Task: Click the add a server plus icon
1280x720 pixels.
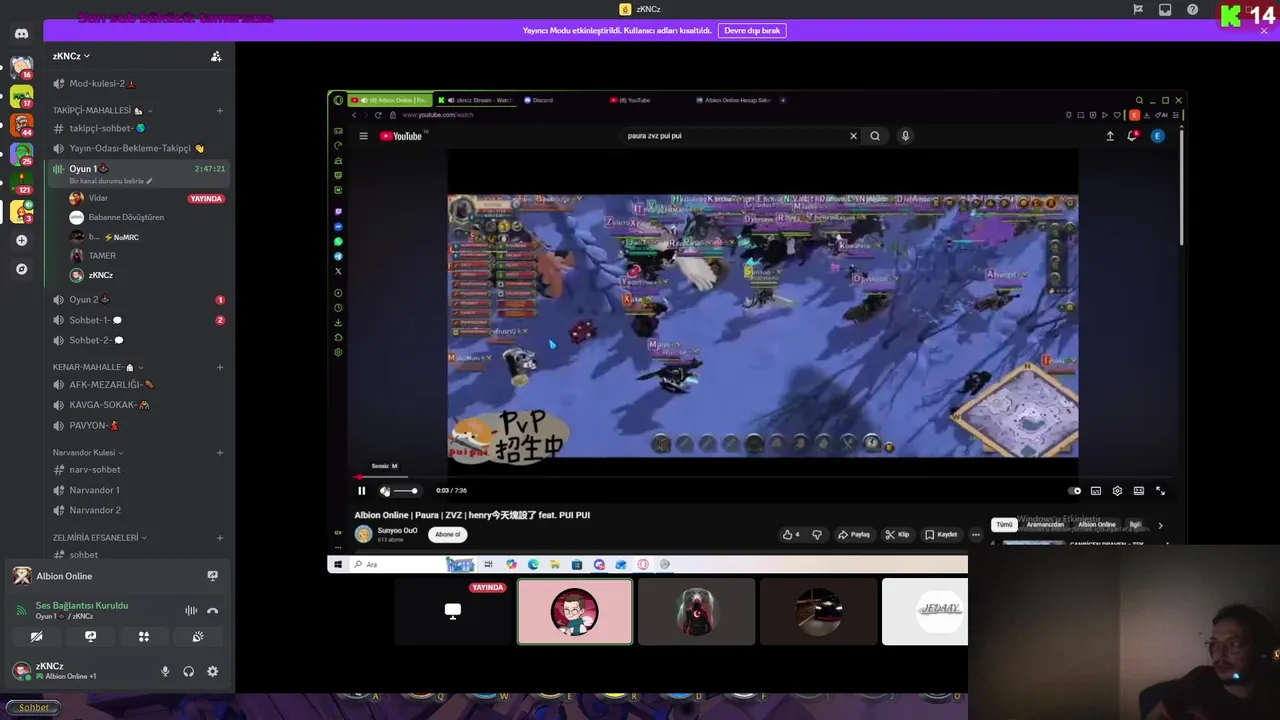Action: [x=22, y=240]
